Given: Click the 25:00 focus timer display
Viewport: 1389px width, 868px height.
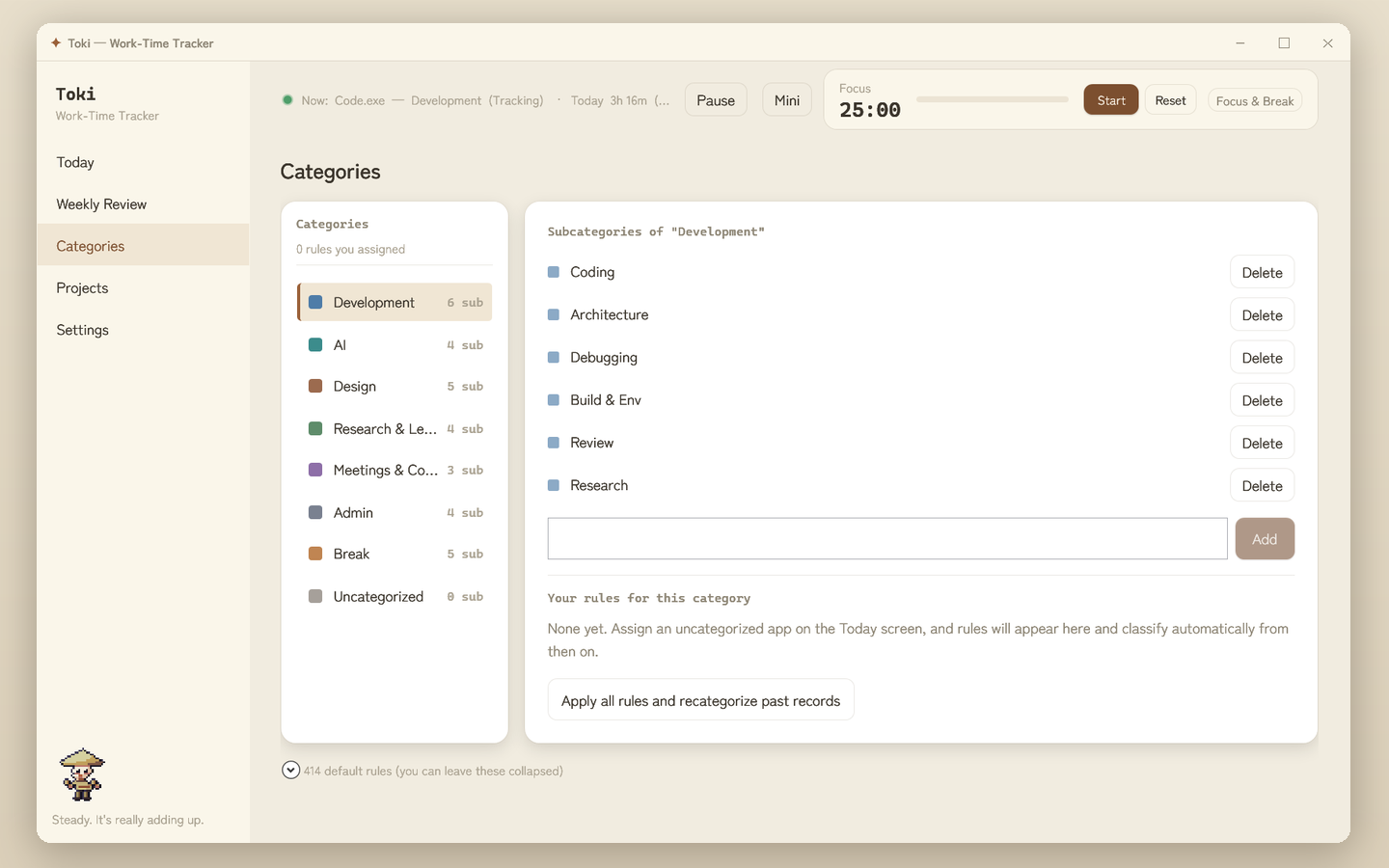Looking at the screenshot, I should [x=870, y=110].
